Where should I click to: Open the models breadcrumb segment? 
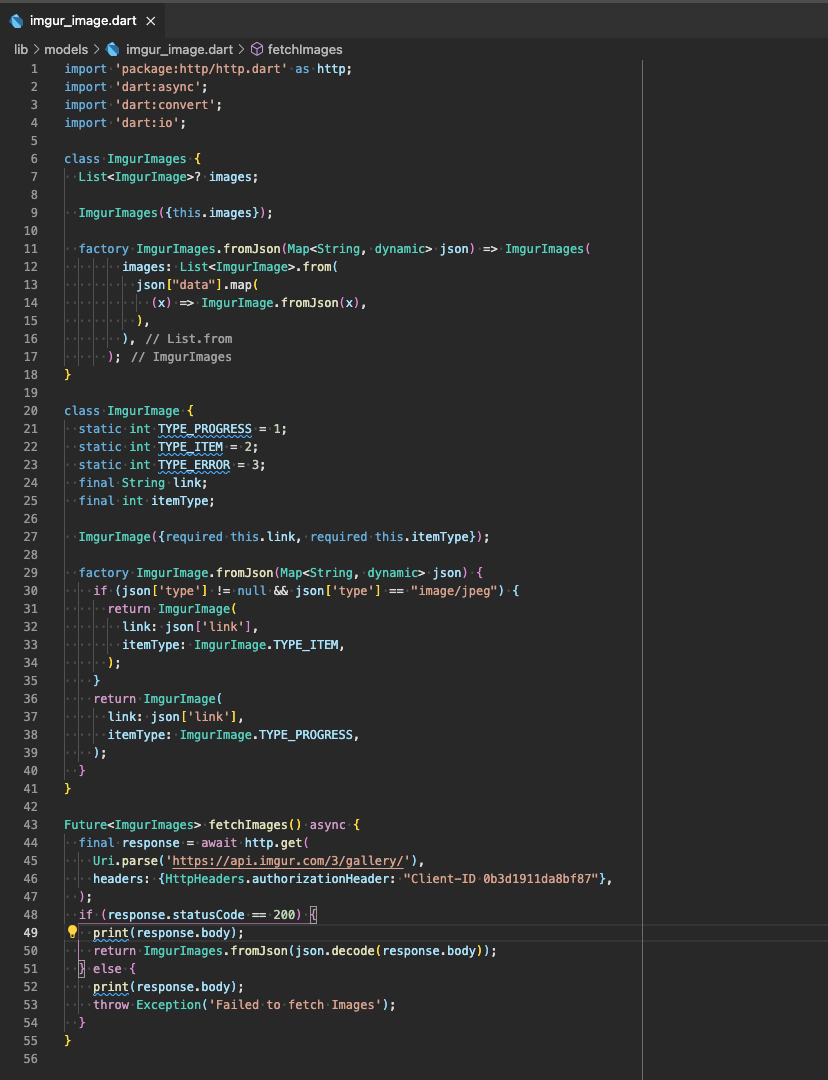tap(66, 50)
